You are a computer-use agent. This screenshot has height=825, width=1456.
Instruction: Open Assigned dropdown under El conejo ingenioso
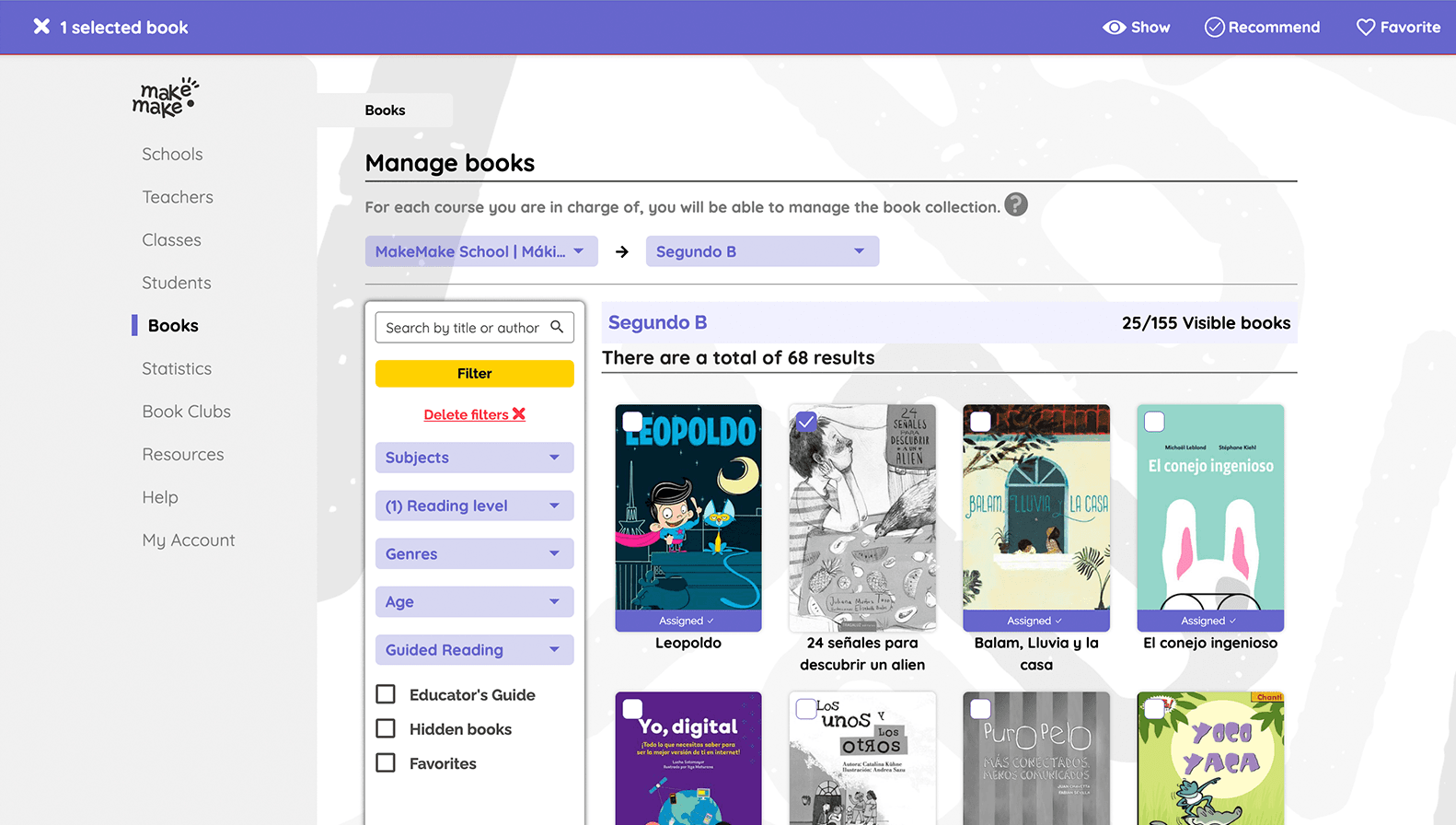point(1209,621)
